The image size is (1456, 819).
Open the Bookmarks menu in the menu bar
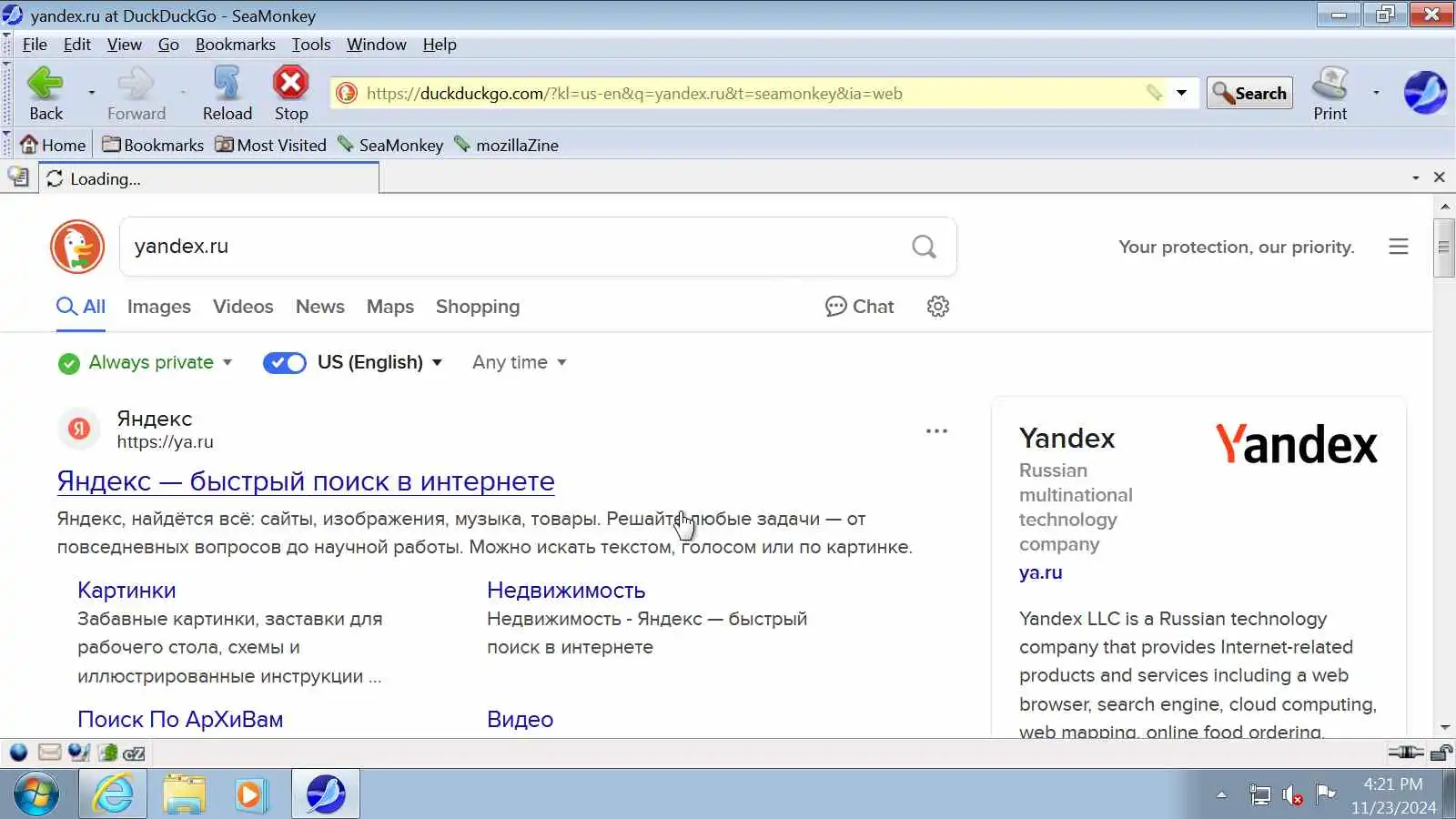[236, 45]
